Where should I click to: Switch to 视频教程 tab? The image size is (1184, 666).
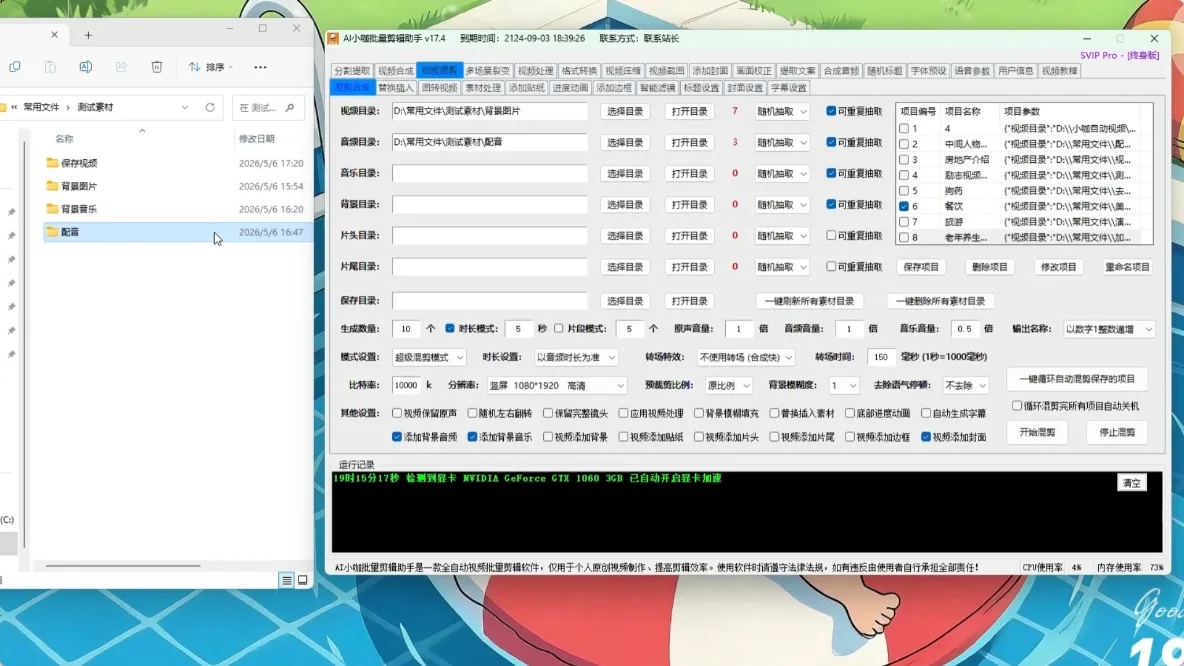(x=1059, y=71)
